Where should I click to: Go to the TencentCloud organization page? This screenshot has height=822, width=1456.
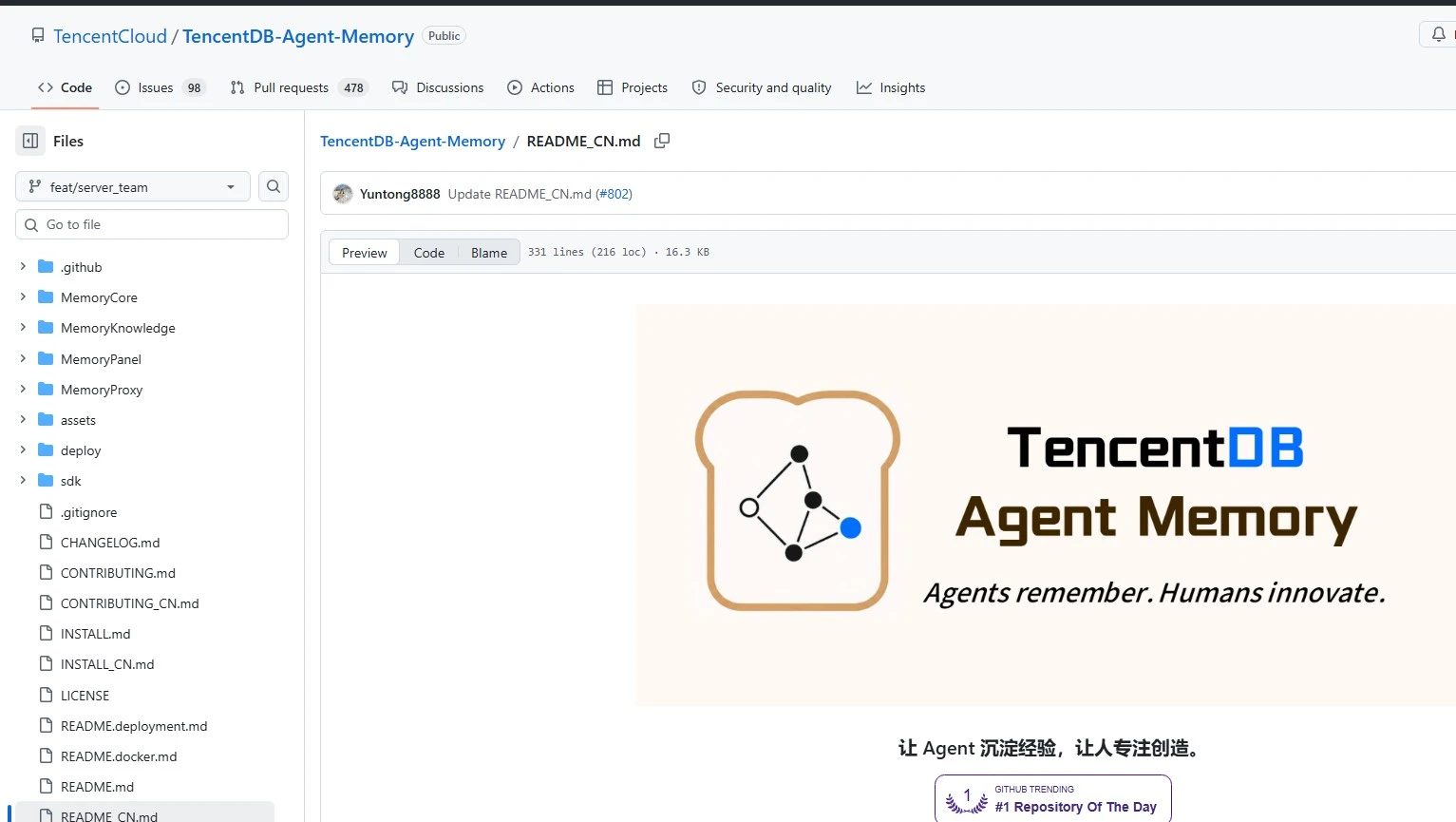coord(110,36)
